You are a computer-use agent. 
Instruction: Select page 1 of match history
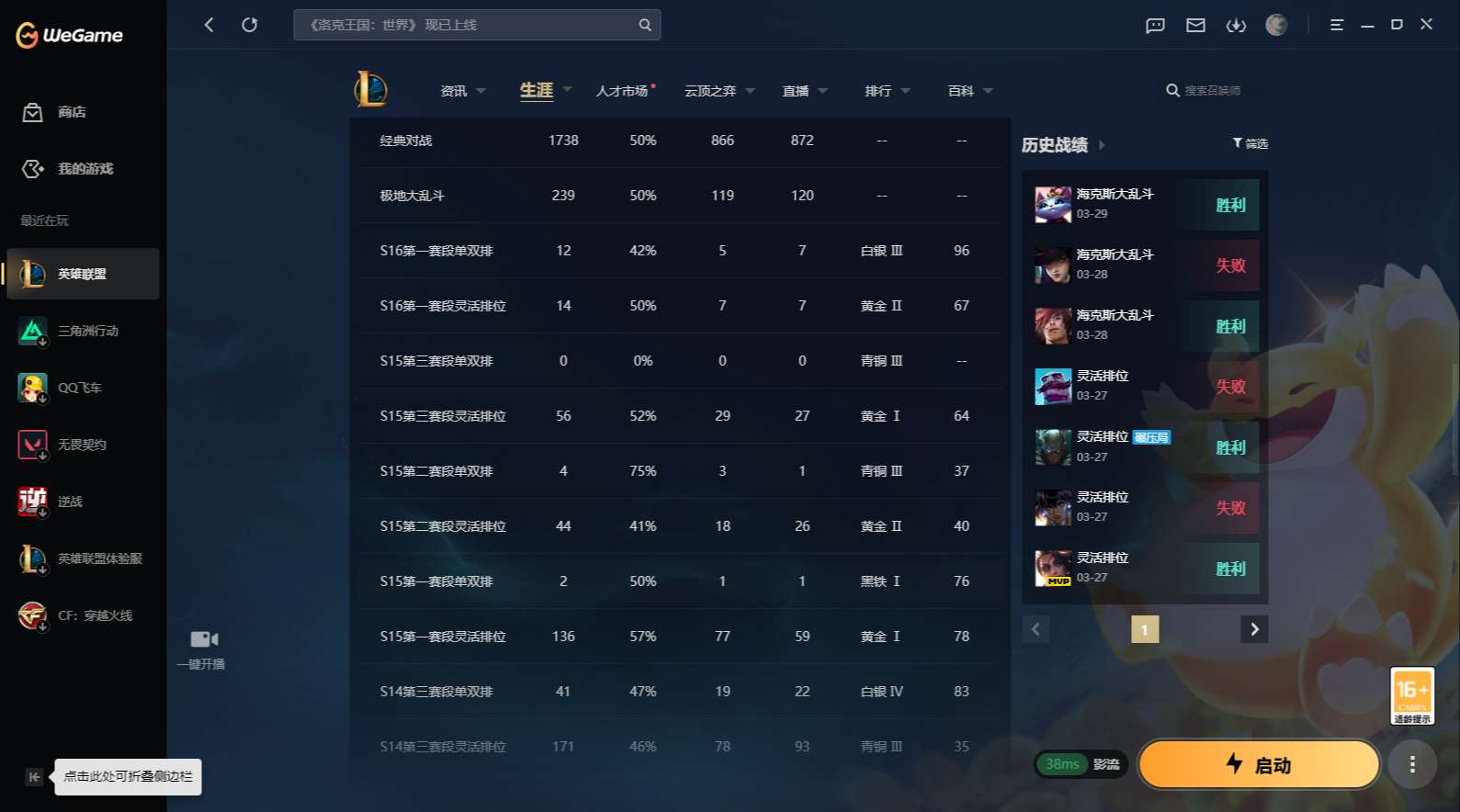[x=1145, y=629]
